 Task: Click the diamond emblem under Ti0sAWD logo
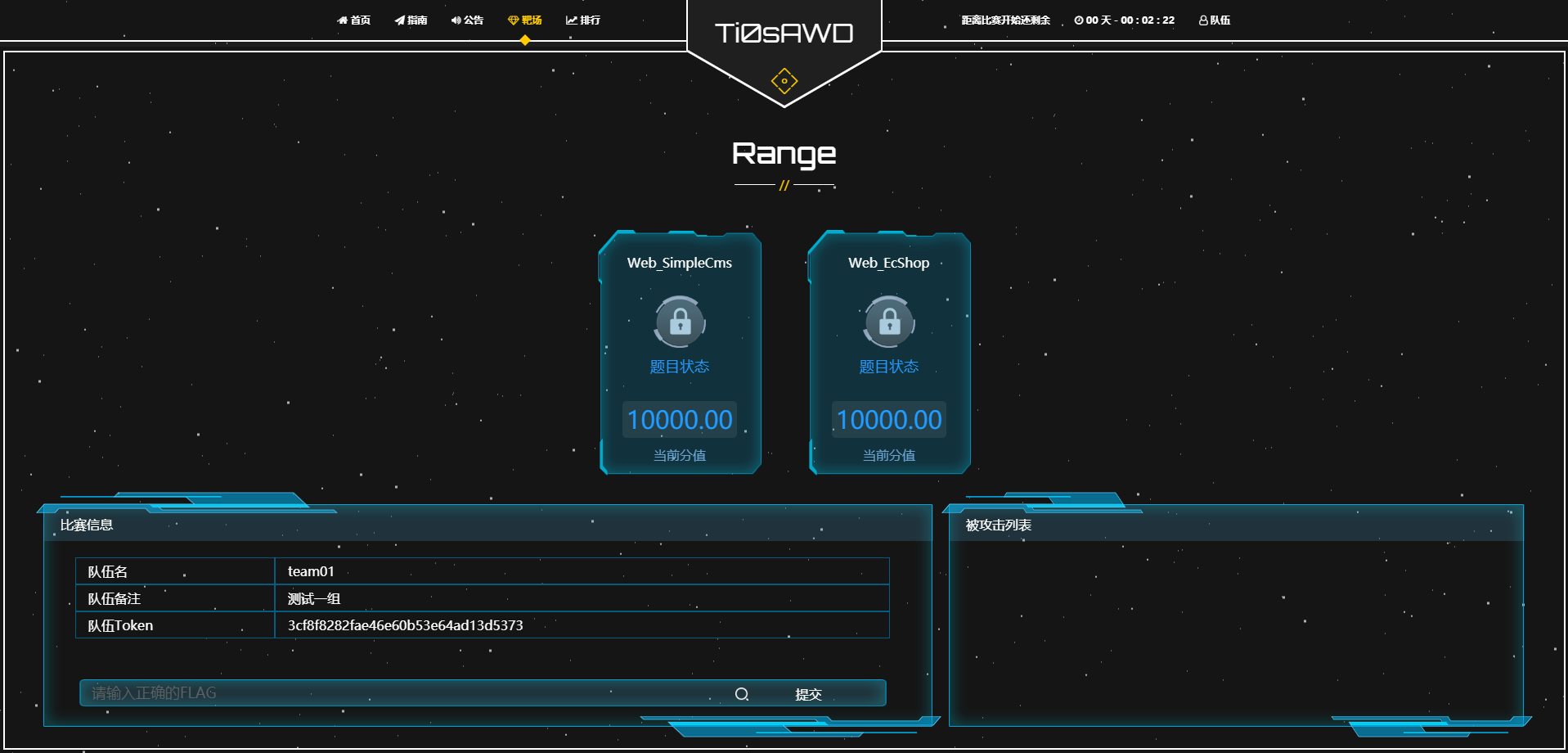point(784,80)
